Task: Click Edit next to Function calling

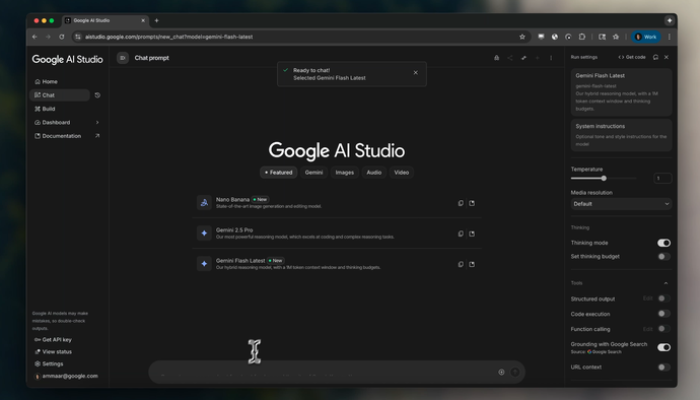Action: (648, 329)
